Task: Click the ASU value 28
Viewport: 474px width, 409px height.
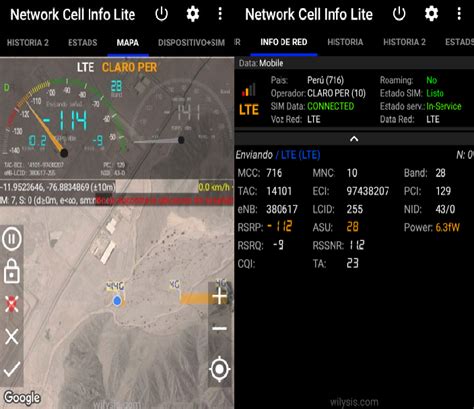Action: click(352, 227)
